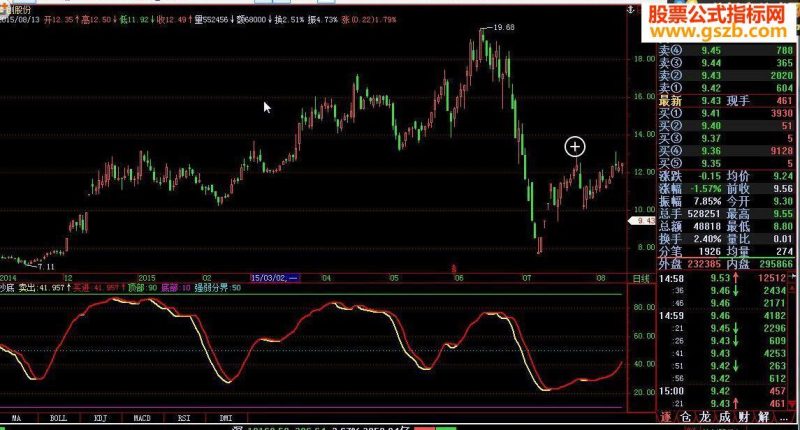Image resolution: width=800 pixels, height=430 pixels.
Task: Click the 9.43 current price arrow tag
Action: point(641,221)
